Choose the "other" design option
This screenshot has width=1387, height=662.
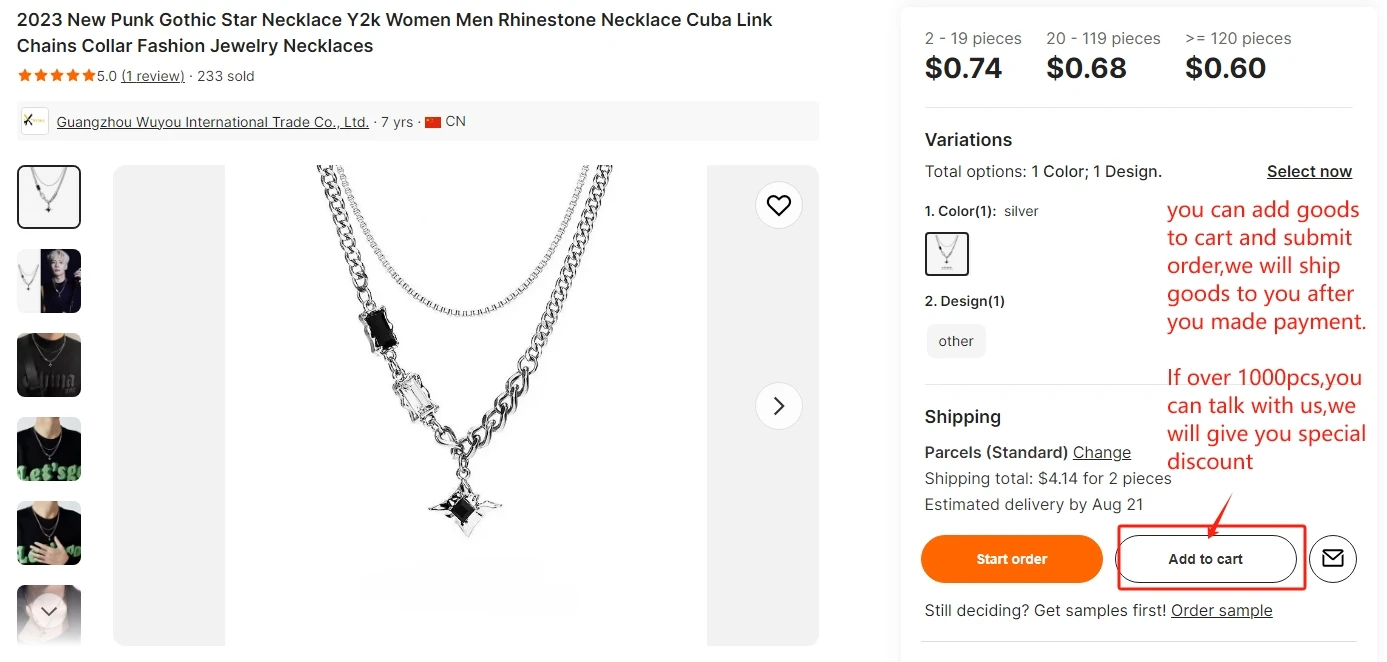tap(956, 341)
